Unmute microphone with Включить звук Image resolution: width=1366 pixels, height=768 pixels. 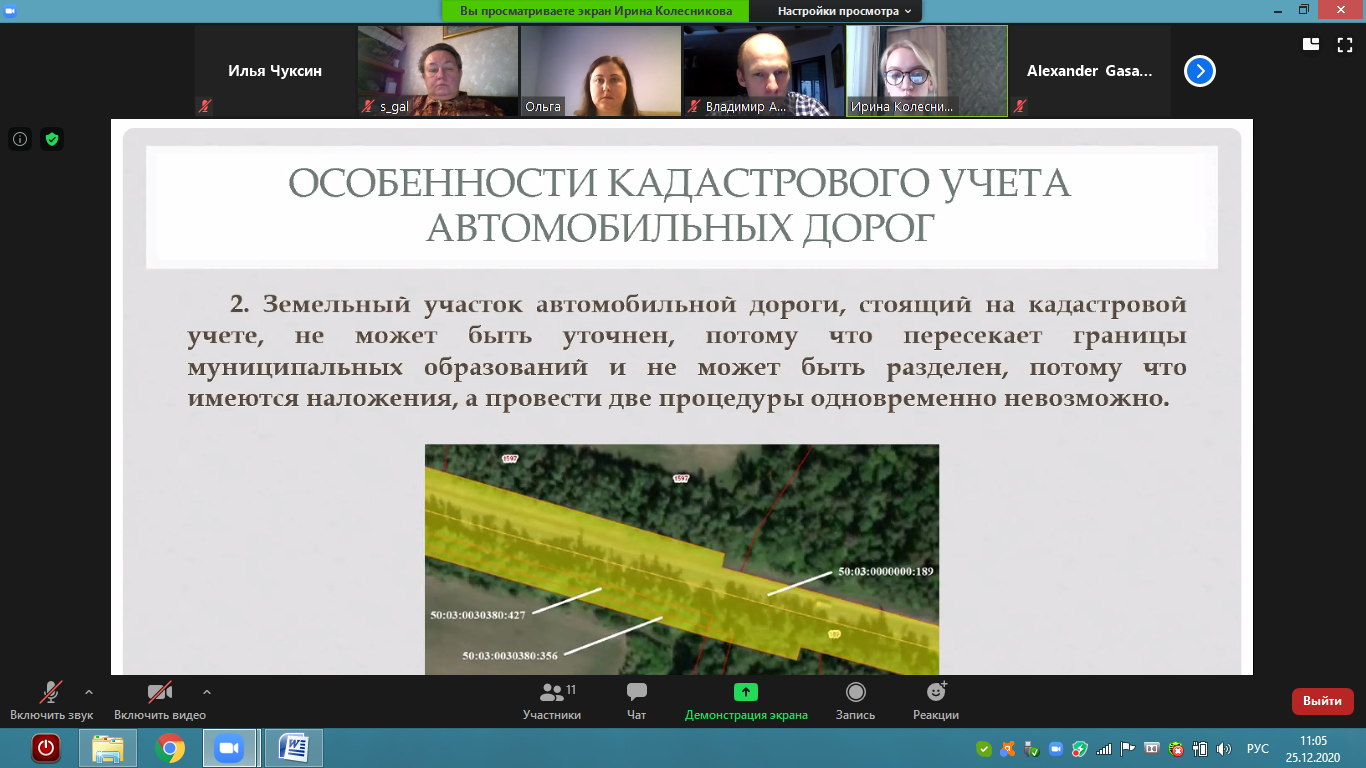point(51,700)
